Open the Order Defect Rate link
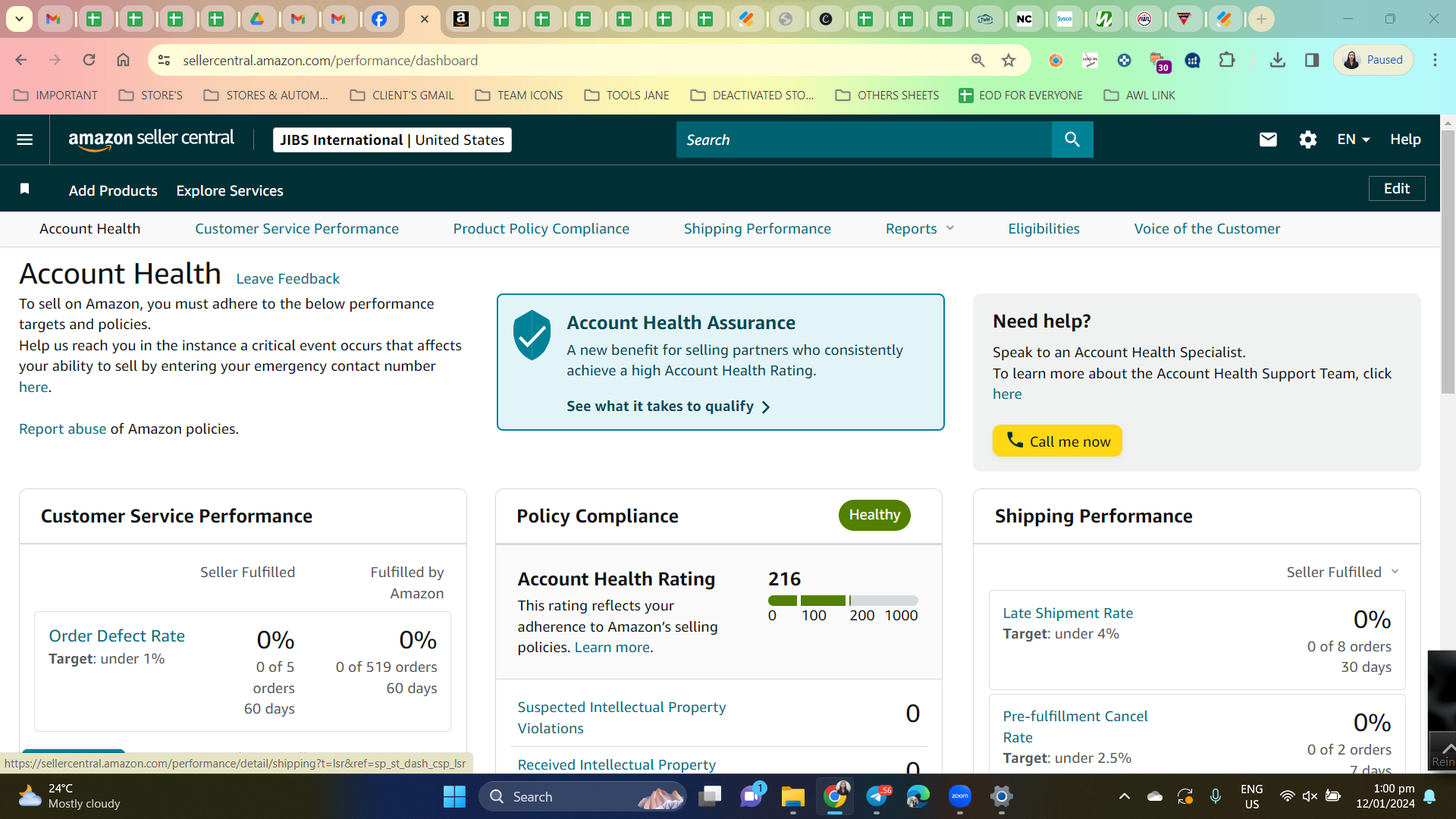This screenshot has height=819, width=1456. pyautogui.click(x=117, y=636)
